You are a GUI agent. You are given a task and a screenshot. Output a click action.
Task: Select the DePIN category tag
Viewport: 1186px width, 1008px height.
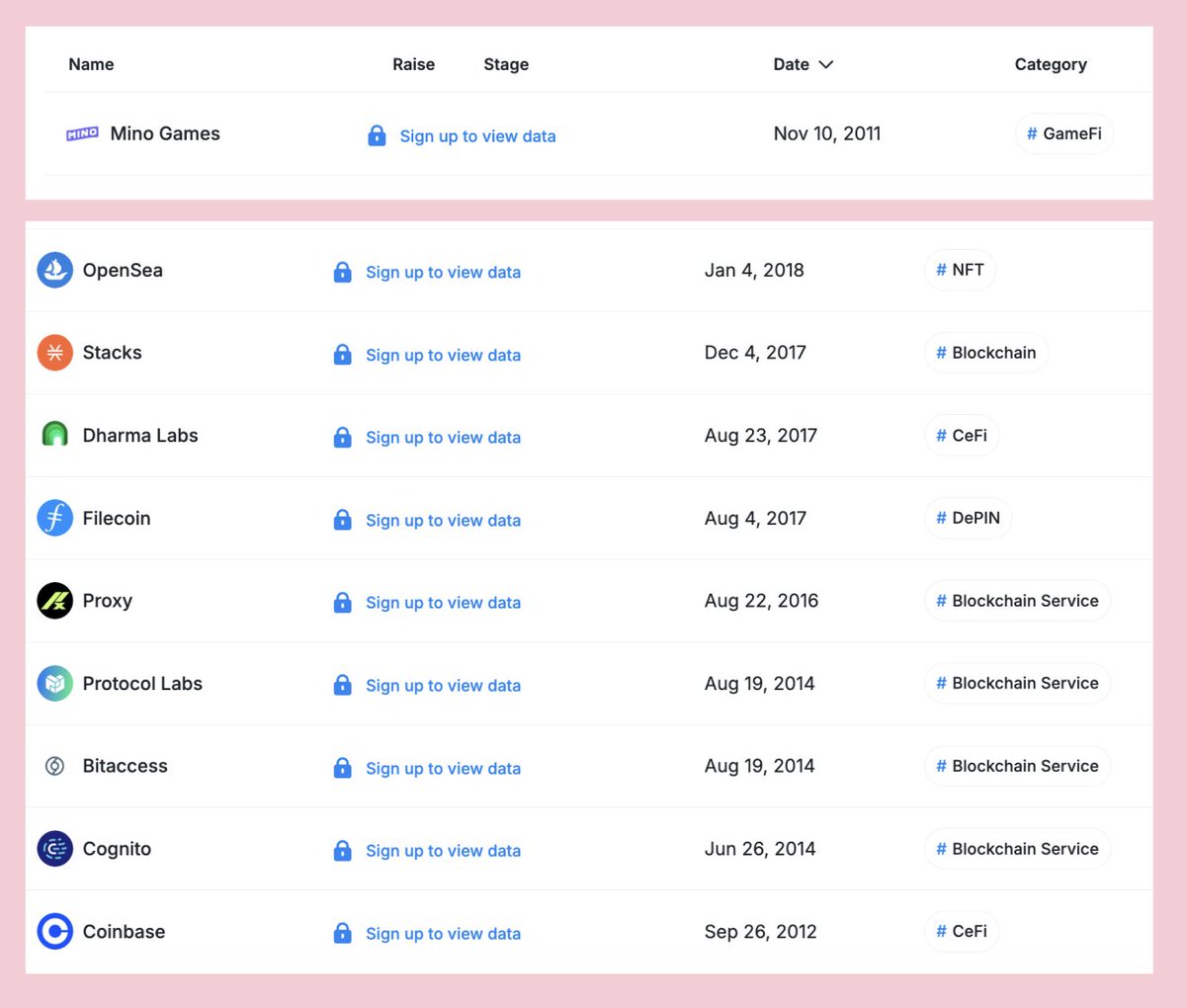(969, 518)
